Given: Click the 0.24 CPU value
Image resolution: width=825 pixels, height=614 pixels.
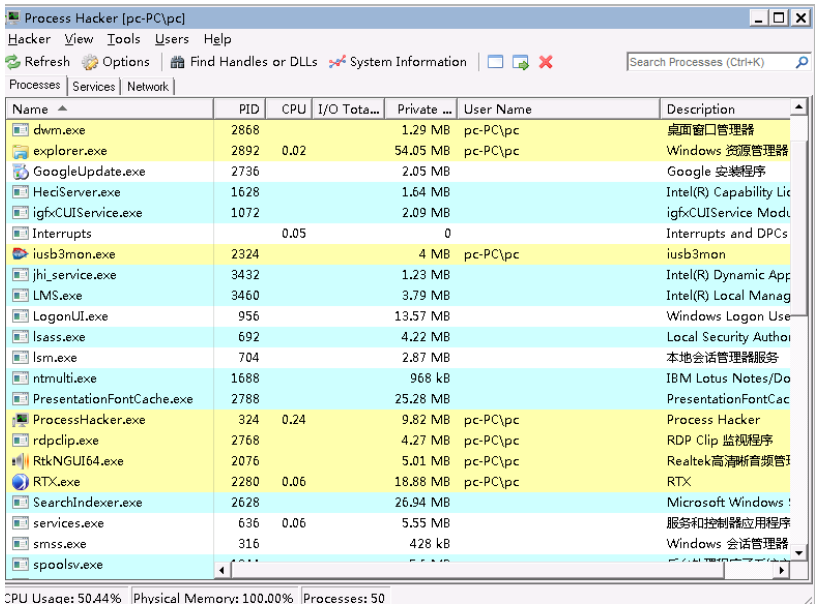Looking at the screenshot, I should [x=294, y=420].
